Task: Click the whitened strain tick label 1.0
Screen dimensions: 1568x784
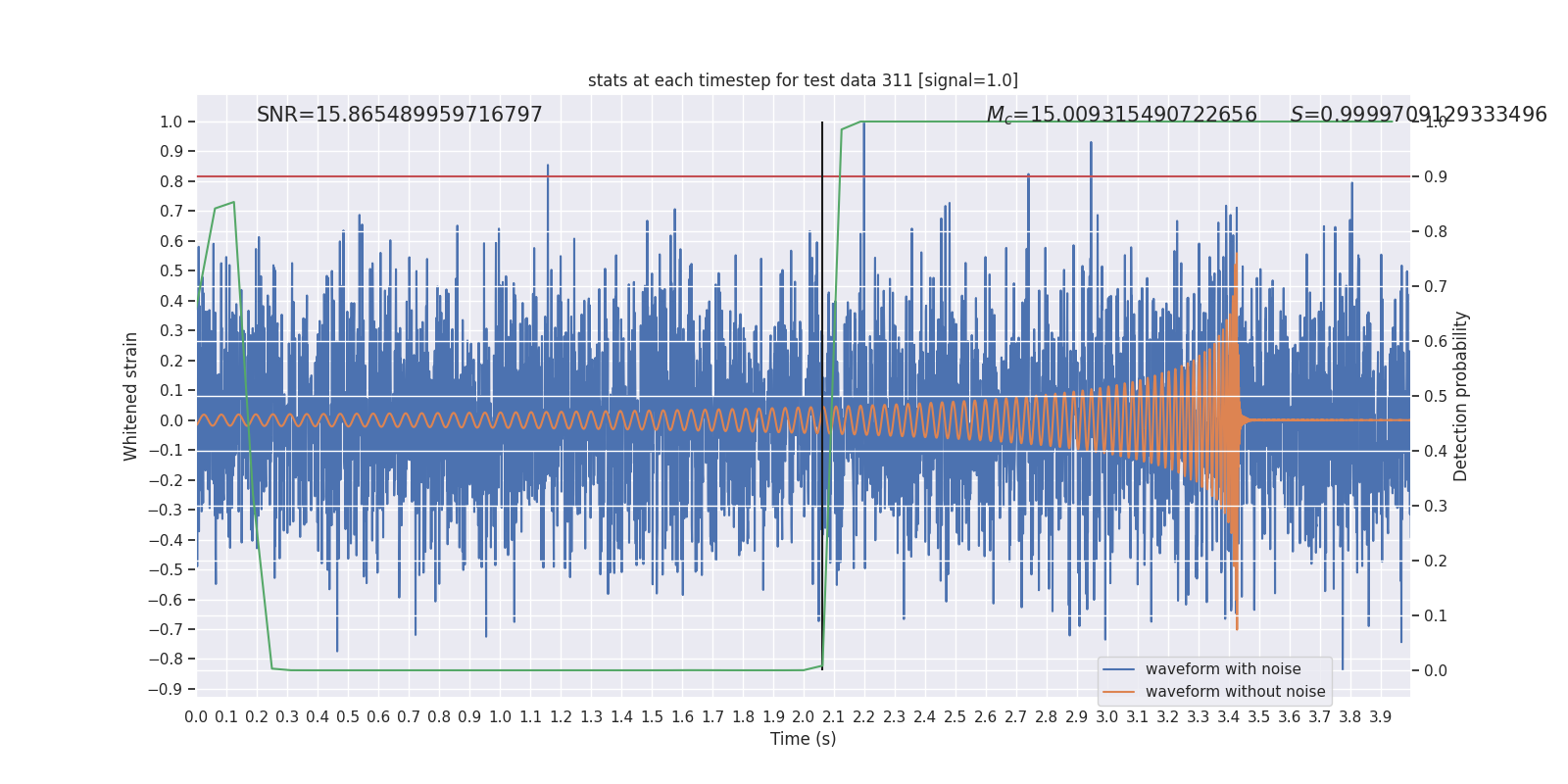Action: (x=171, y=122)
